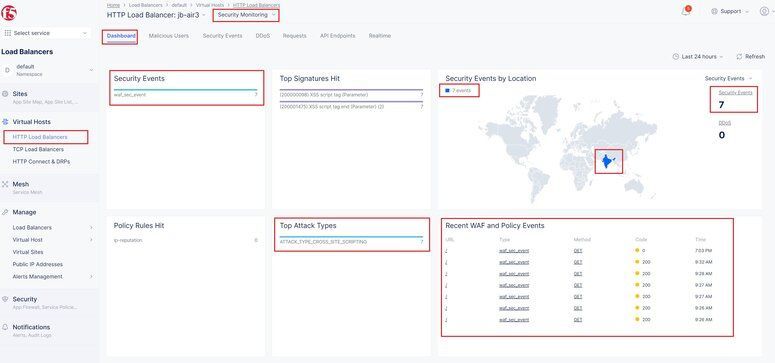Click the ip-reputation policy rule row
The image size is (775, 363).
tap(185, 240)
